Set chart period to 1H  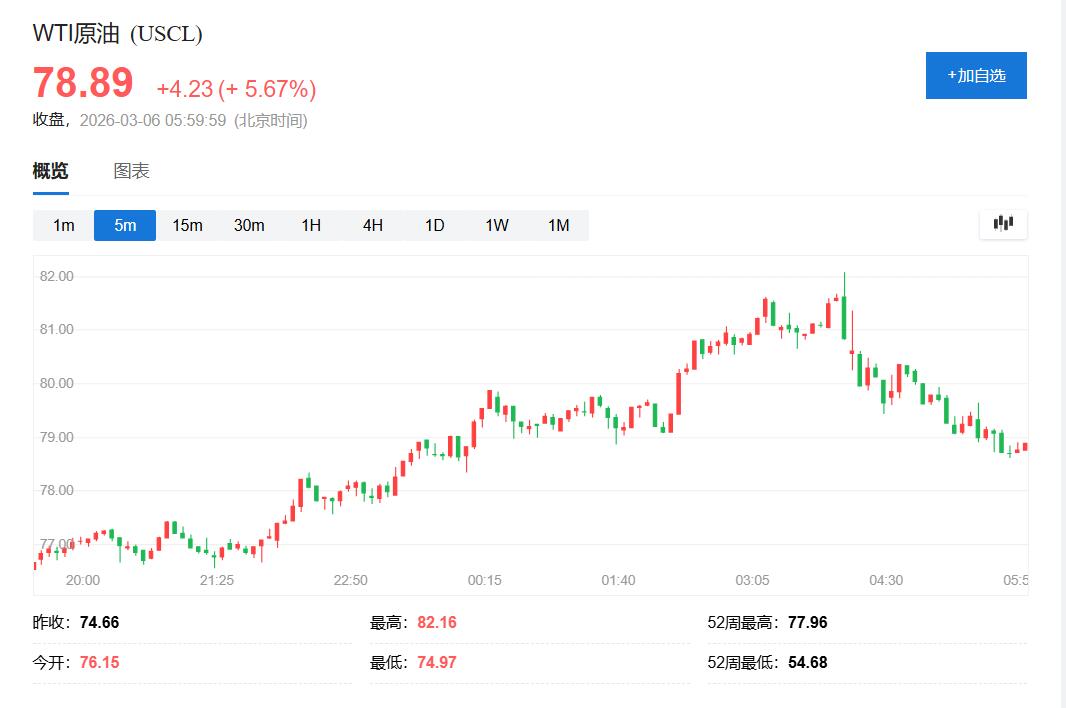311,225
